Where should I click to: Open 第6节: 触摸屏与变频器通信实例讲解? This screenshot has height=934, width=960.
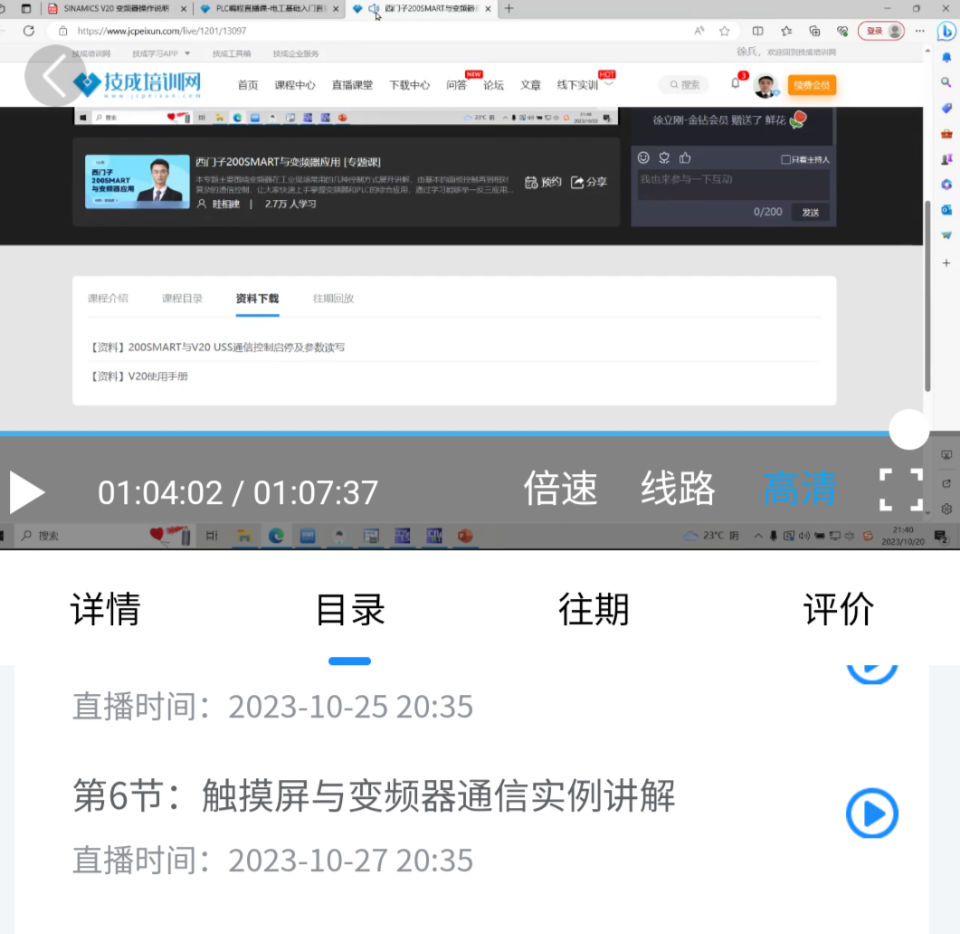374,796
